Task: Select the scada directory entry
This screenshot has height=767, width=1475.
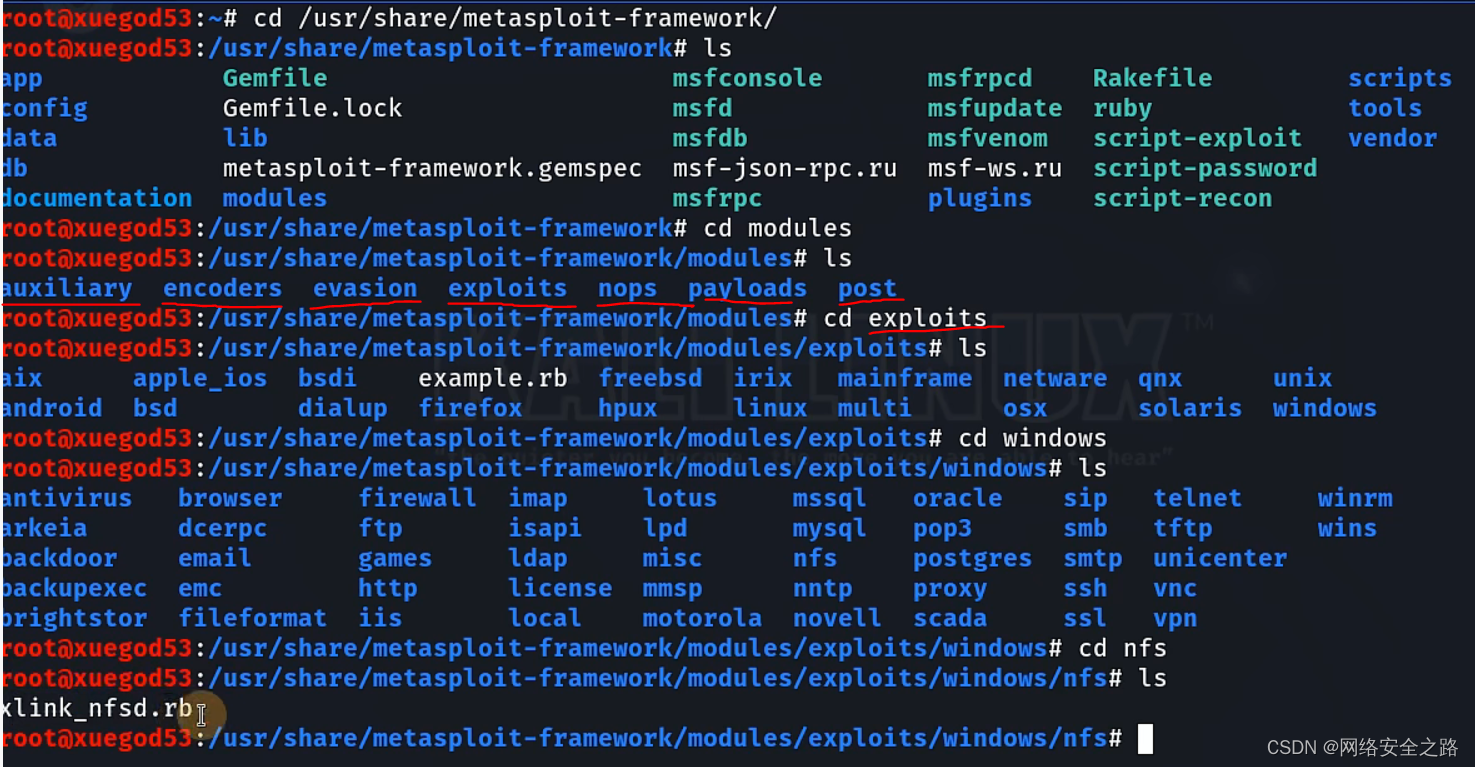Action: point(948,617)
